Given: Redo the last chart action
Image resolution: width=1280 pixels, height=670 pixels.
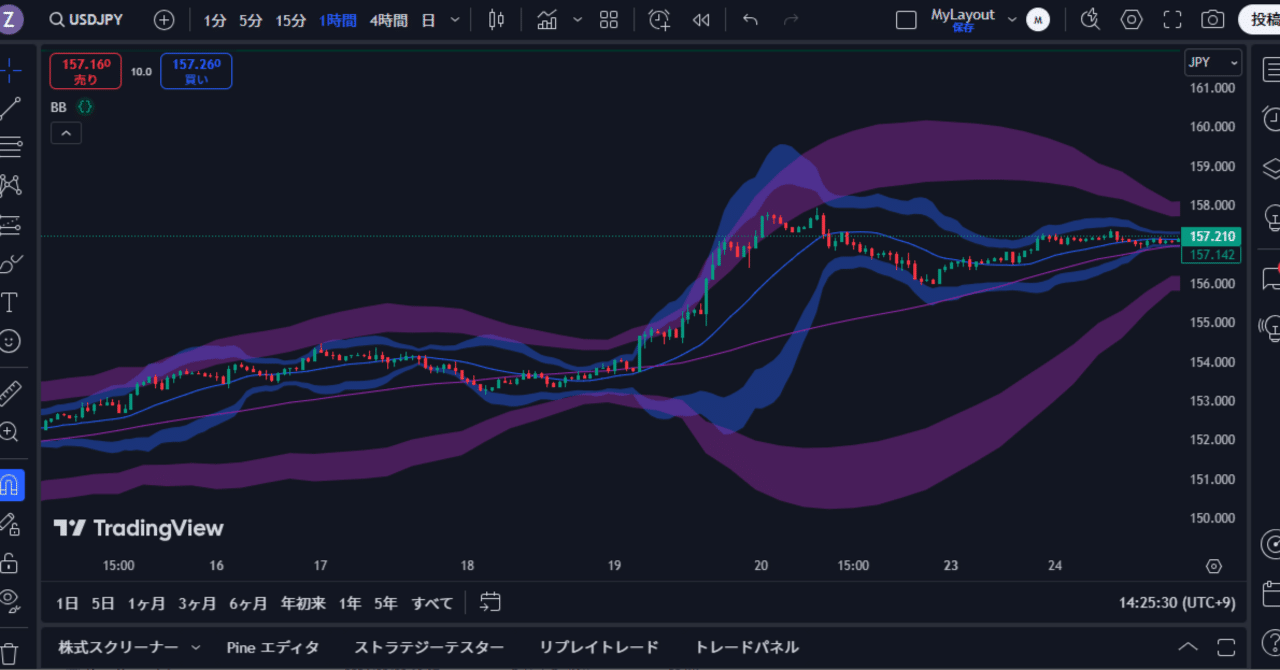Looking at the screenshot, I should pos(791,20).
